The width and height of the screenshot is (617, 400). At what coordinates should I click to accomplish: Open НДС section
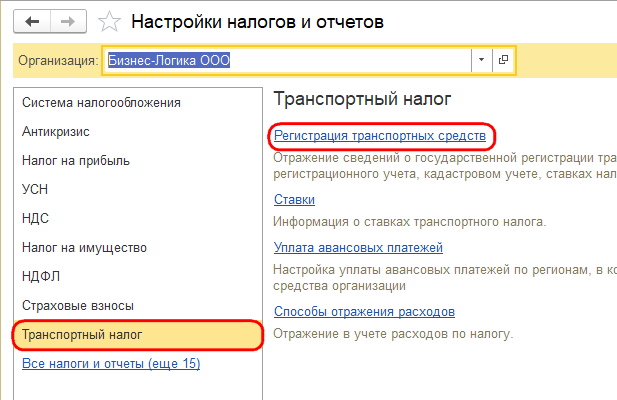tap(138, 218)
